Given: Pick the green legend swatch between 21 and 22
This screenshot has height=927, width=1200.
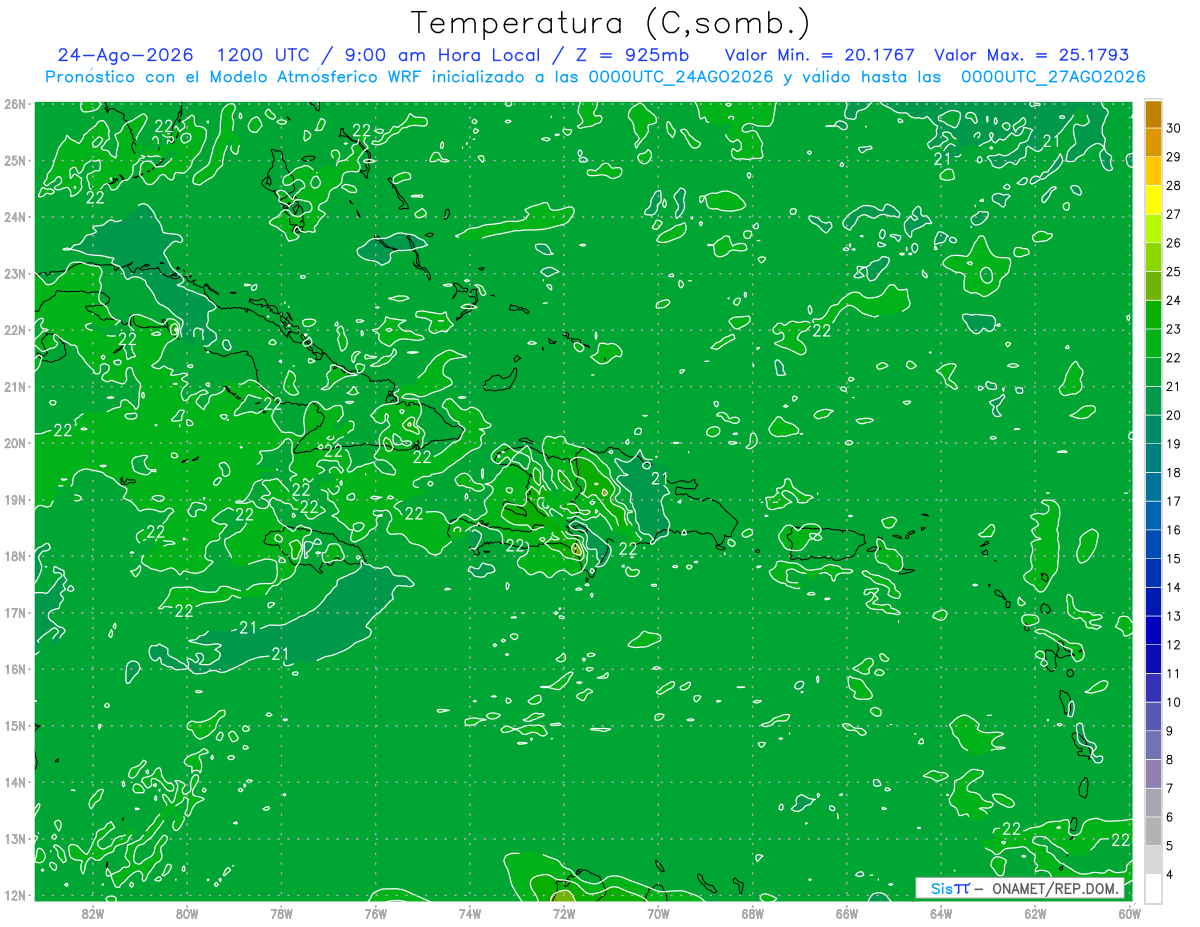Looking at the screenshot, I should [x=1153, y=372].
